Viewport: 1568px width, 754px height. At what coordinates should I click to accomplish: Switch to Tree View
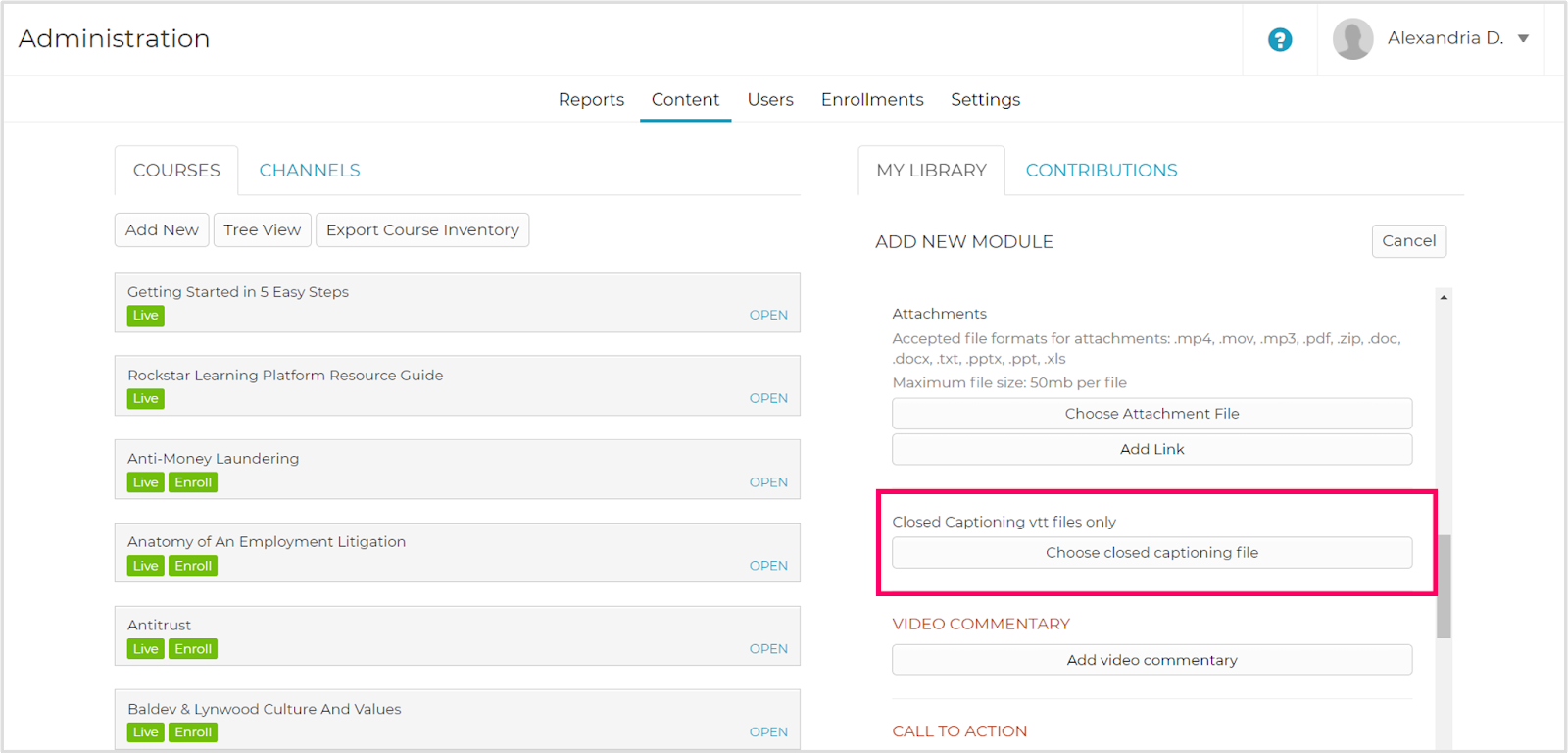tap(262, 230)
